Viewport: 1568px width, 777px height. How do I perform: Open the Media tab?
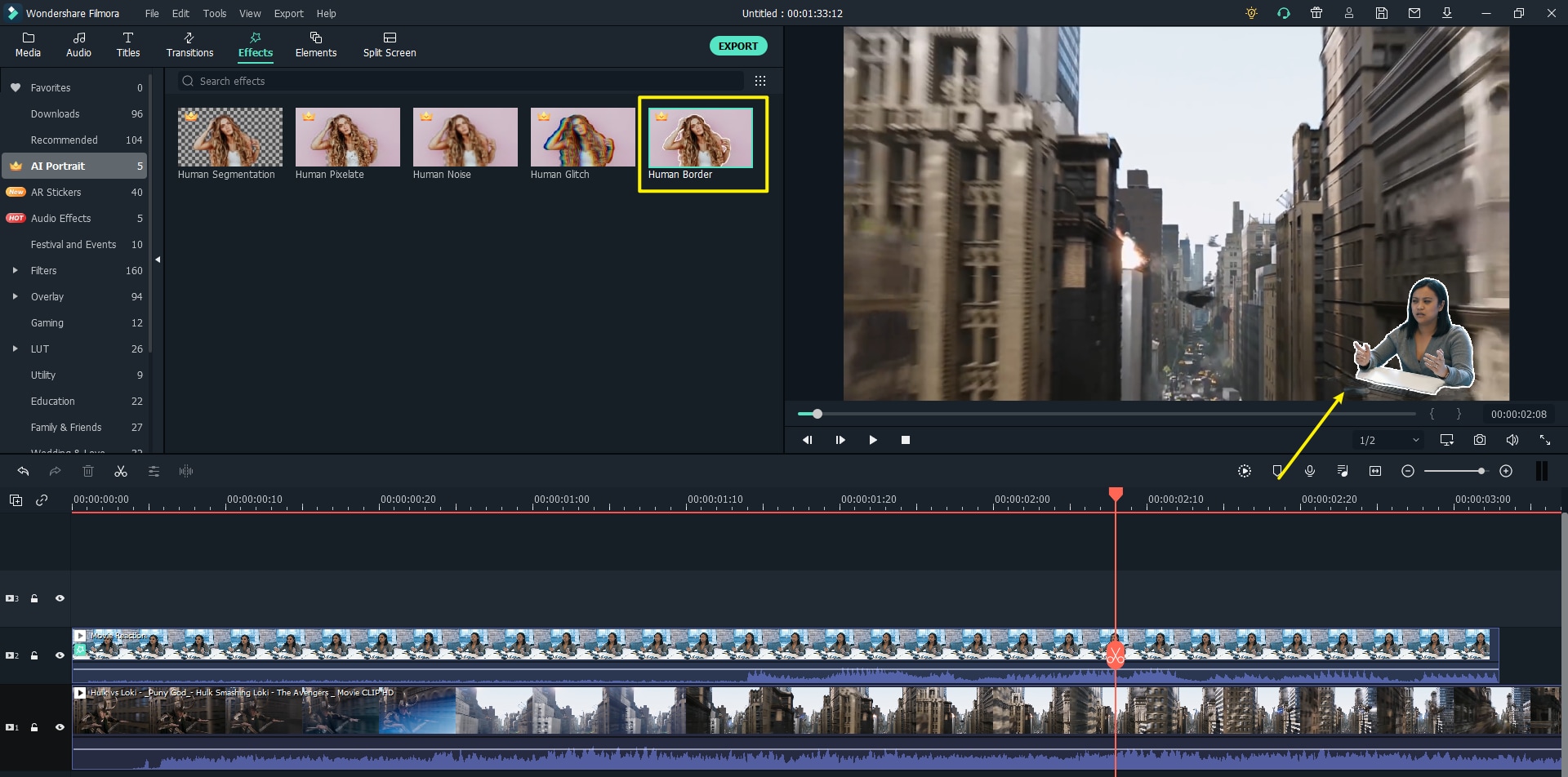[x=28, y=45]
